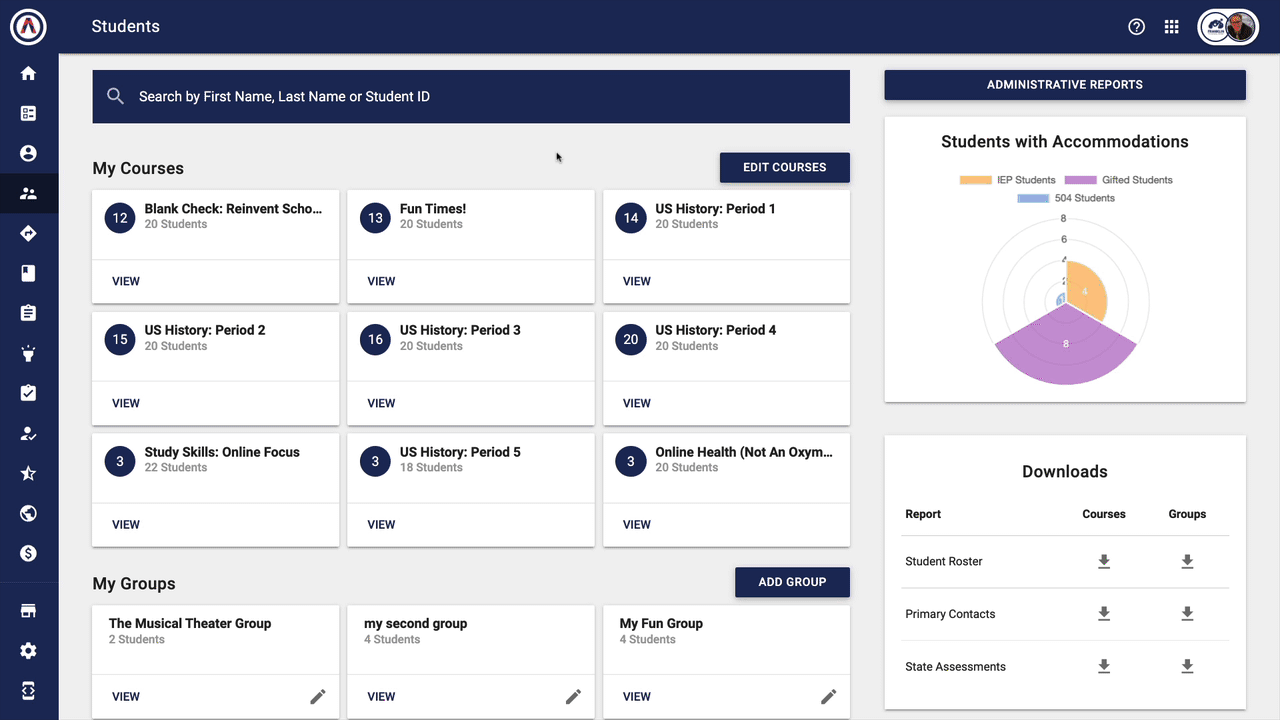Download the Student Roster for Courses
The image size is (1280, 720).
coord(1104,562)
